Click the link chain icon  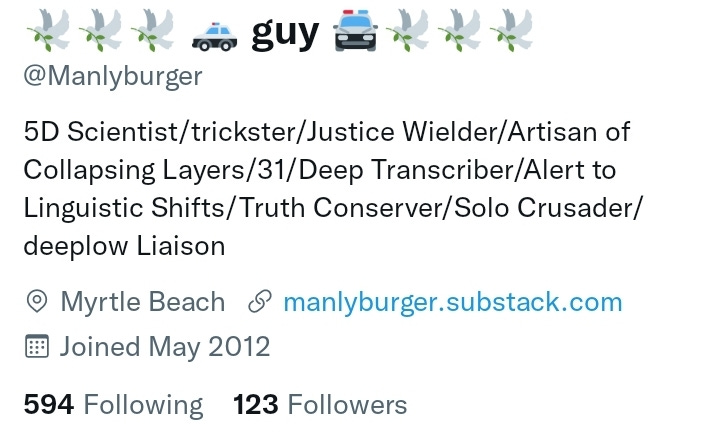(x=260, y=301)
